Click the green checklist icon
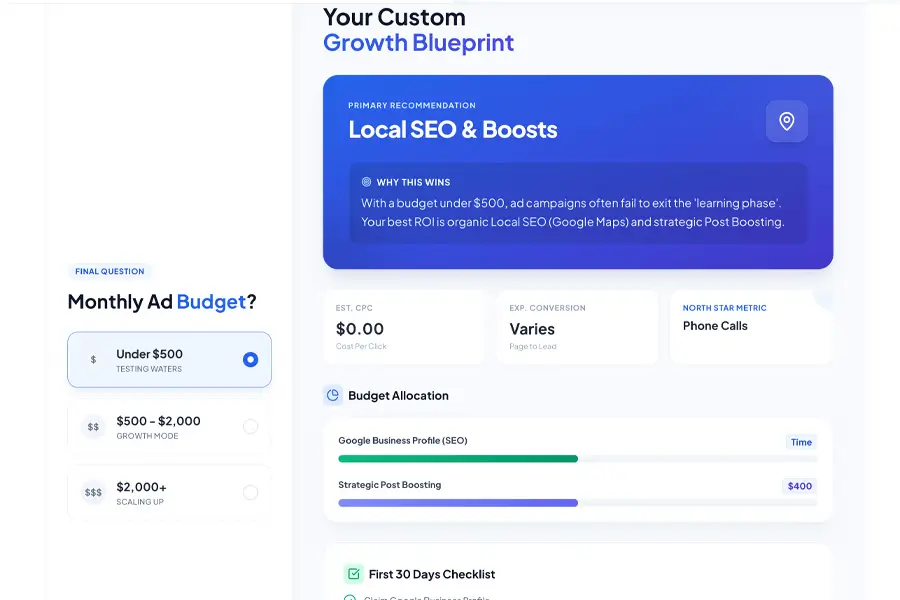Screen dimensions: 900x600 click(353, 574)
